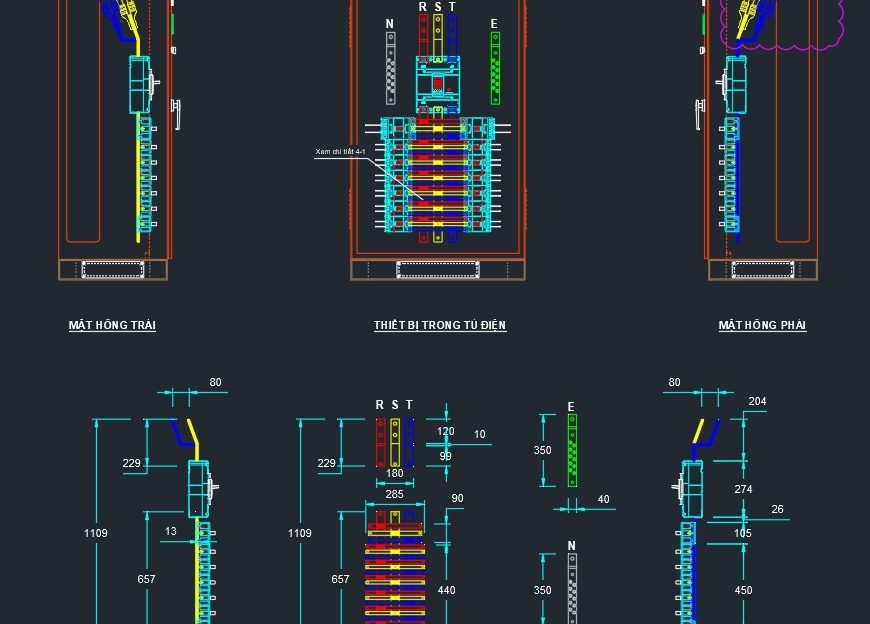The image size is (870, 624).
Task: Click the 285 width dimension in center detail
Action: [x=394, y=494]
